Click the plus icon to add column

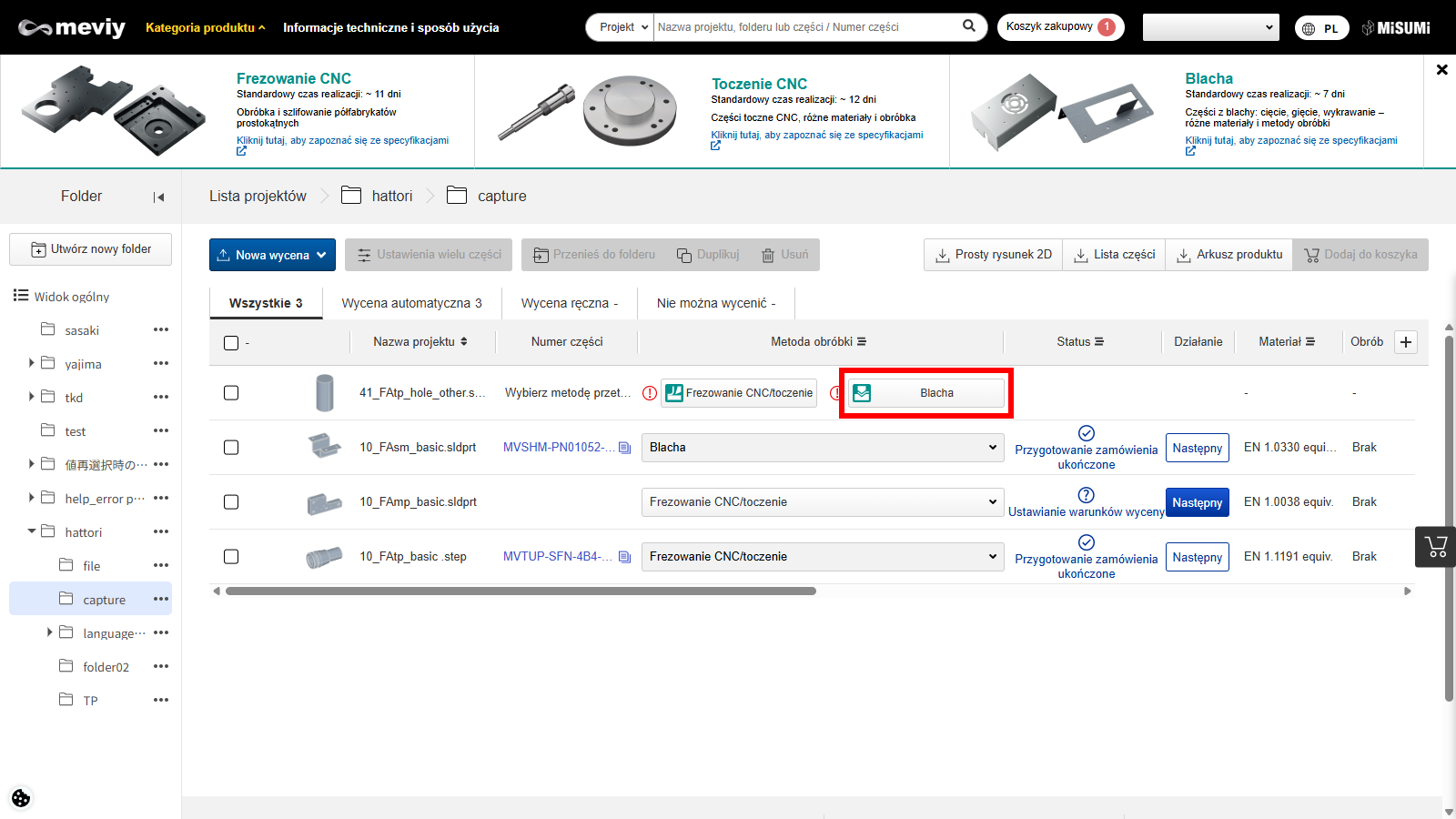pyautogui.click(x=1406, y=342)
